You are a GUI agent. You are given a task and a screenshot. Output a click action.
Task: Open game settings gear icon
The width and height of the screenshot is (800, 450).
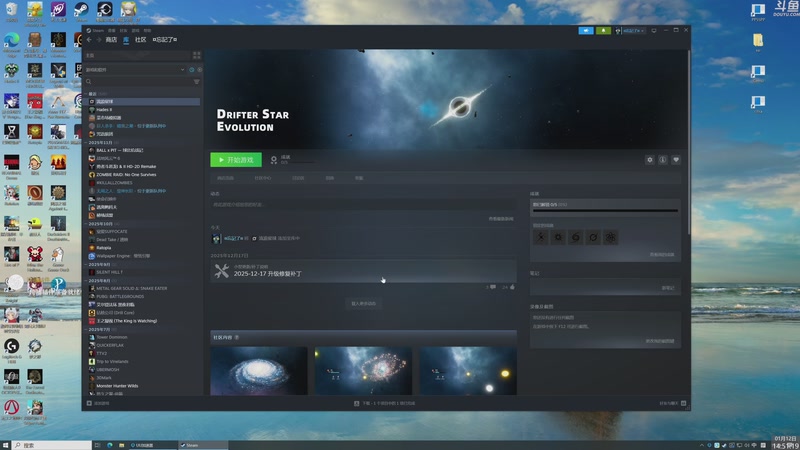click(x=649, y=160)
